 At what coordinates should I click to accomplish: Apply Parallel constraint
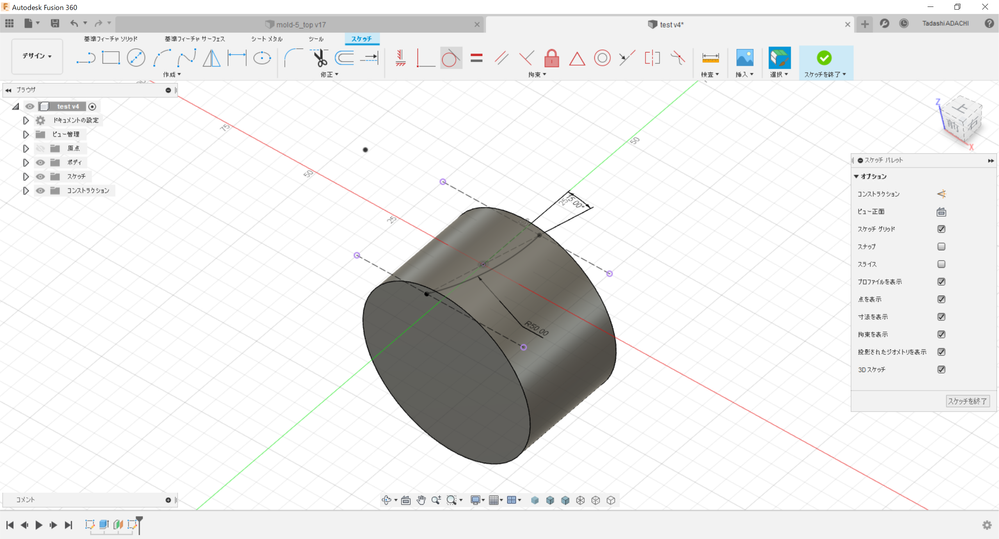[501, 58]
